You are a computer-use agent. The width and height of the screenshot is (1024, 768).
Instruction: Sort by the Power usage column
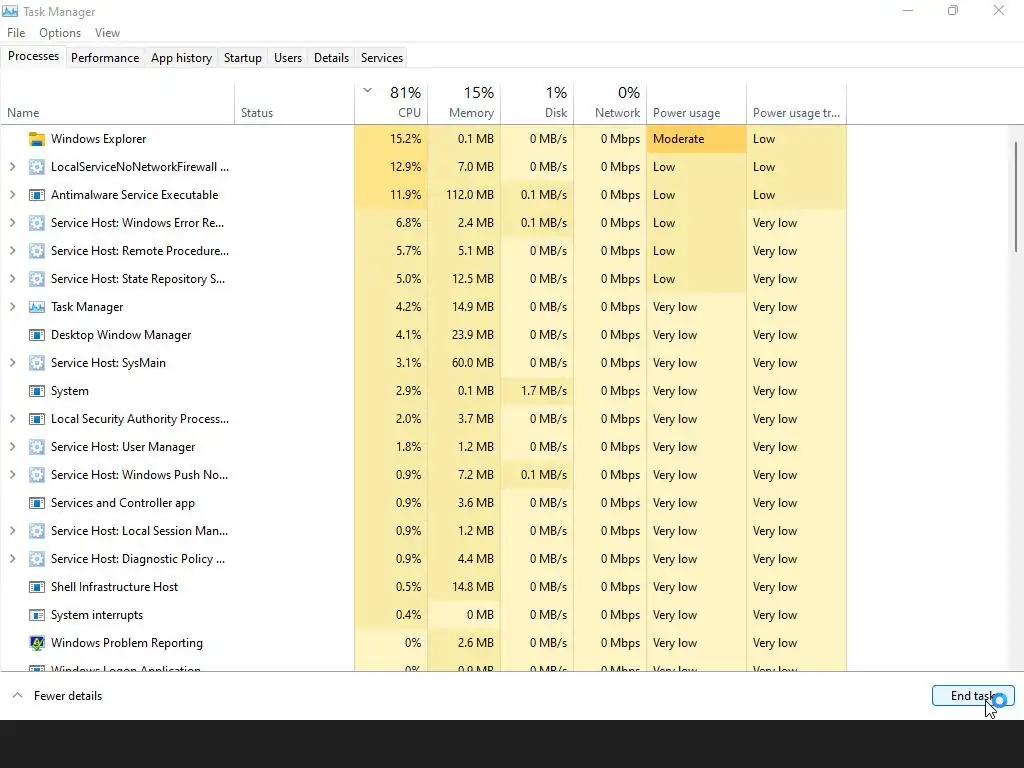tap(696, 104)
